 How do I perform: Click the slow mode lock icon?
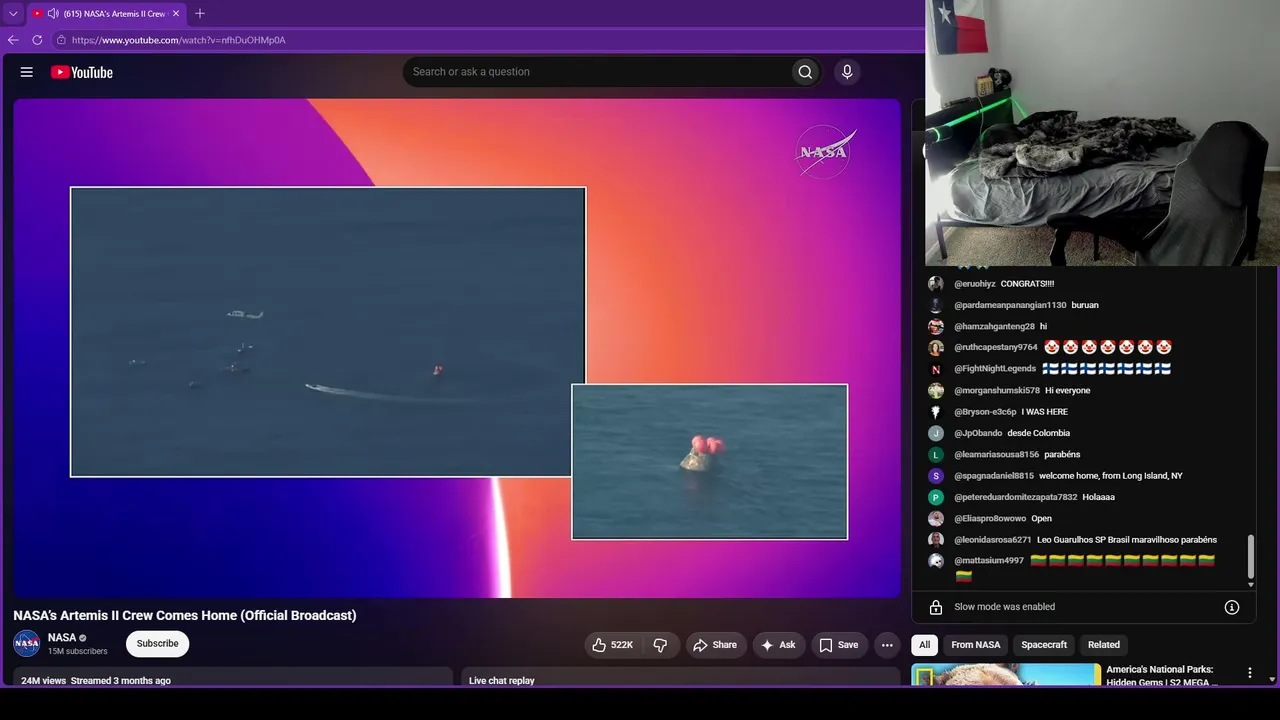pyautogui.click(x=936, y=607)
